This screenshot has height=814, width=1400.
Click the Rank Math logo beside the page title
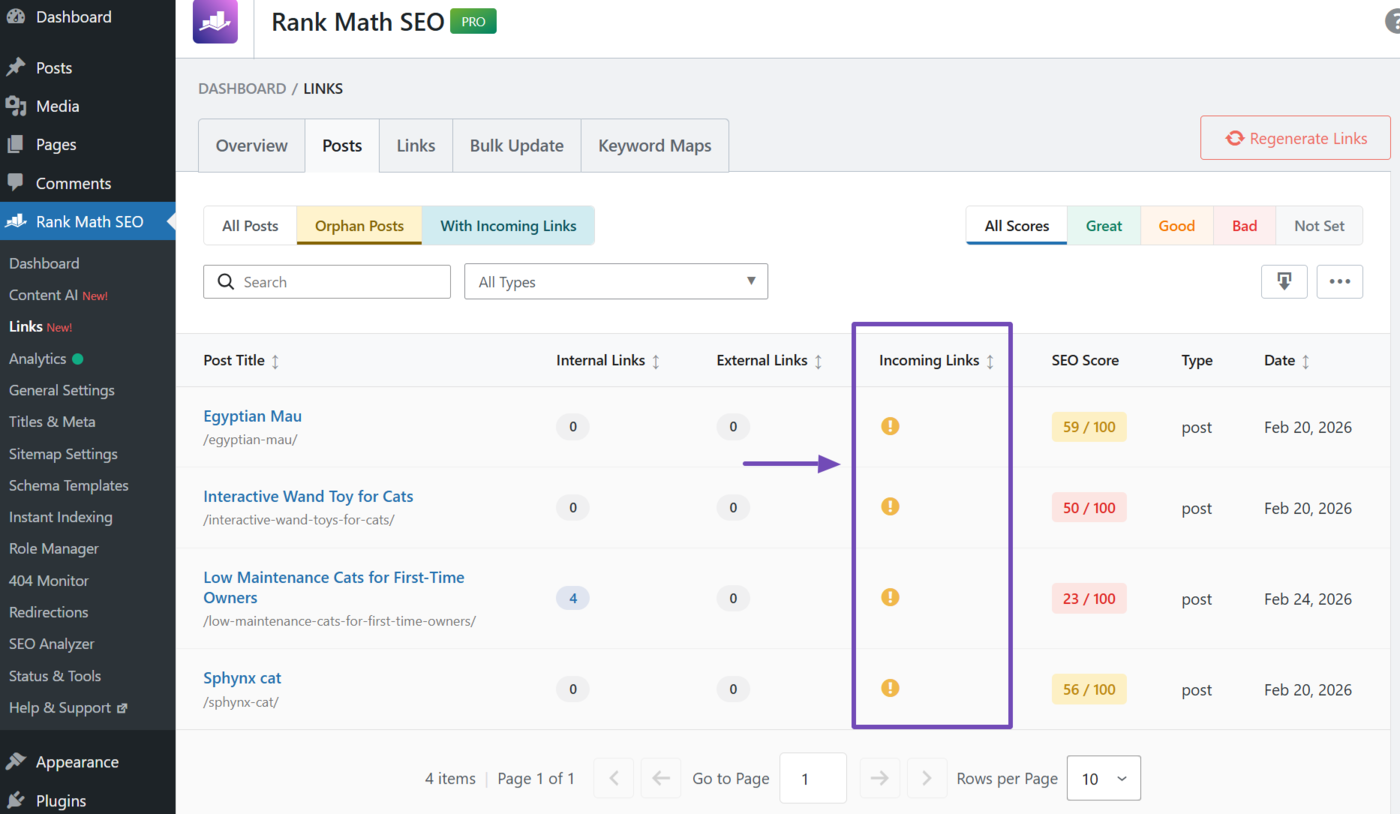point(214,21)
